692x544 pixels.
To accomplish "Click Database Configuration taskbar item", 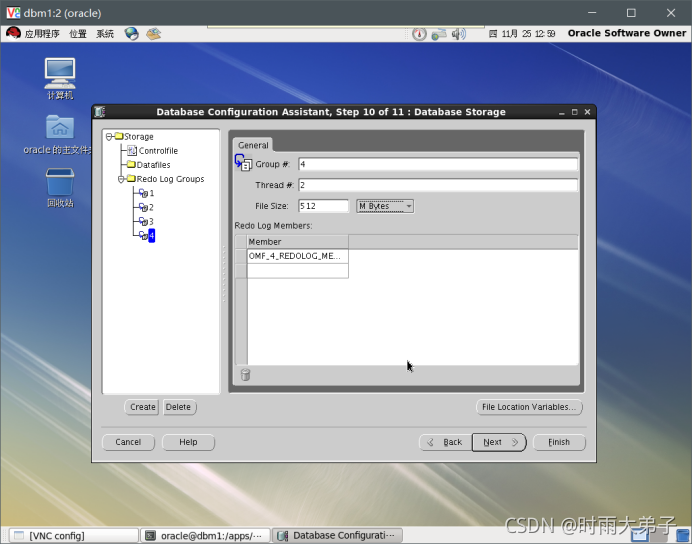I will 337,536.
